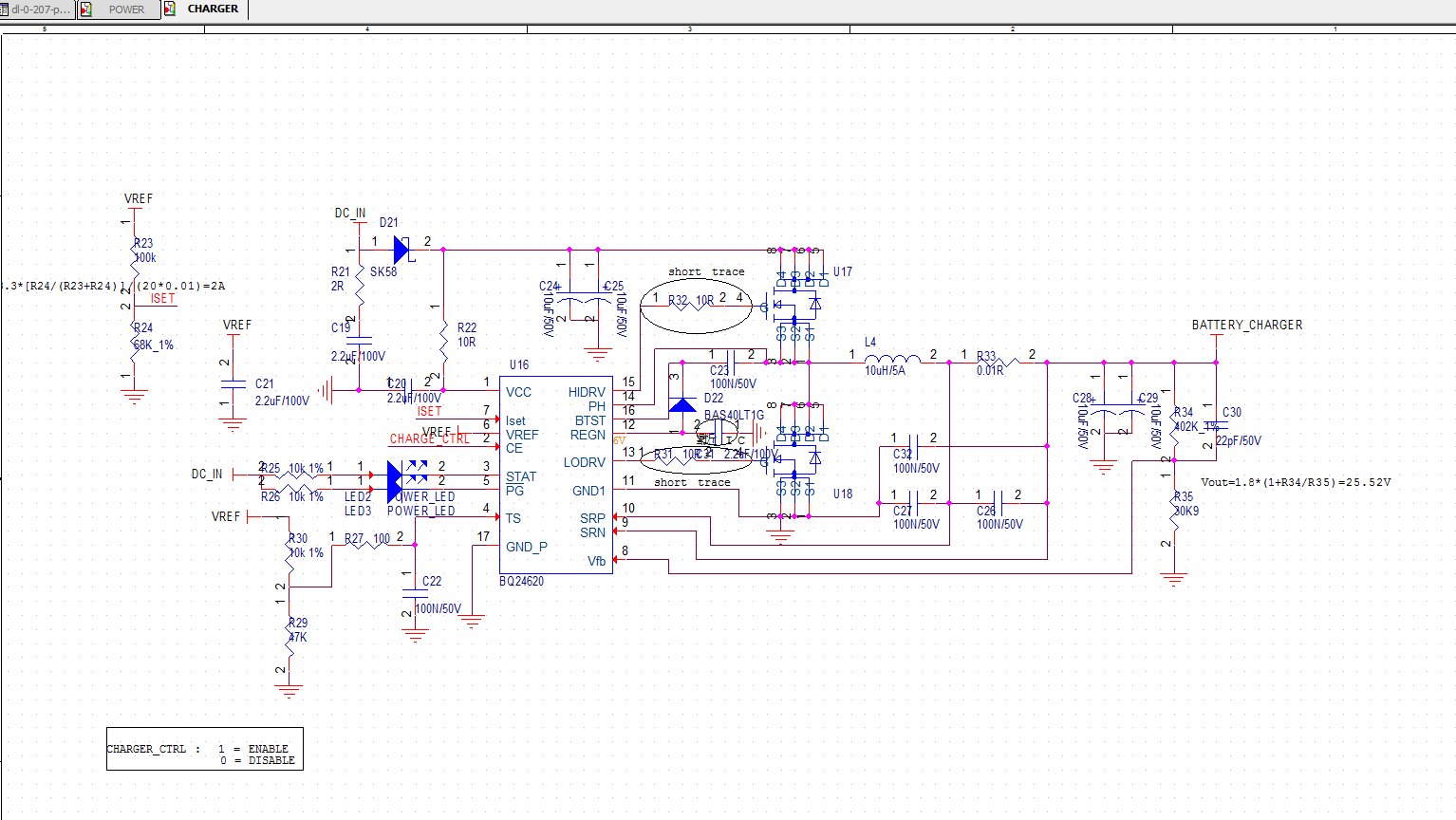Select the D21 diode symbol
This screenshot has height=820, width=1456.
coord(401,251)
